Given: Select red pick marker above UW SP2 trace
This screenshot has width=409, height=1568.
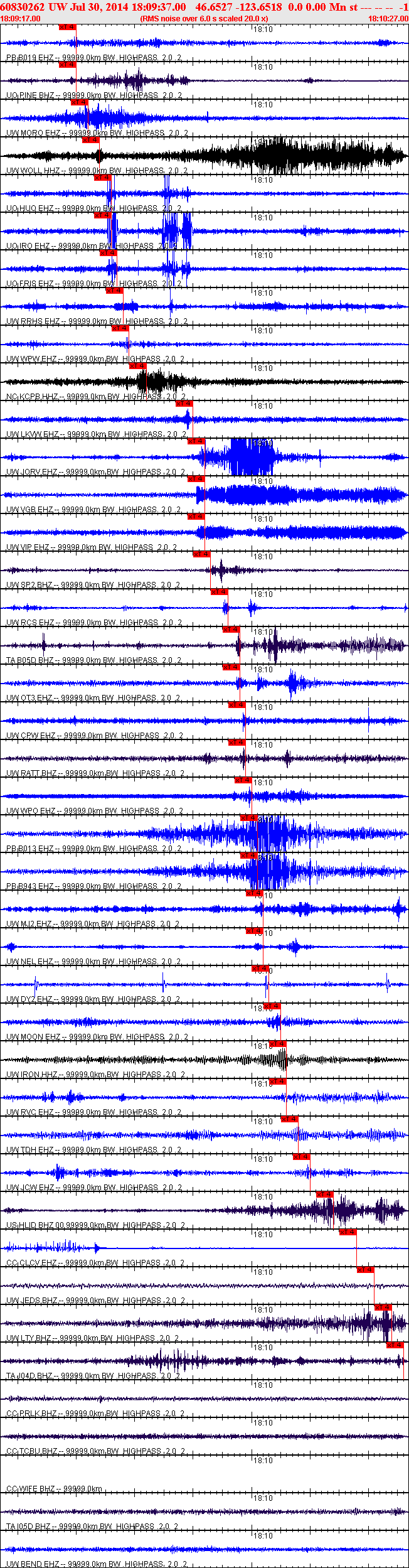Looking at the screenshot, I should (x=201, y=554).
